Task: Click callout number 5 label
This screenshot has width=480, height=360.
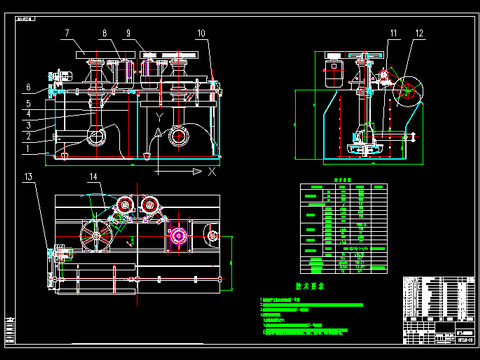Action: 28,104
